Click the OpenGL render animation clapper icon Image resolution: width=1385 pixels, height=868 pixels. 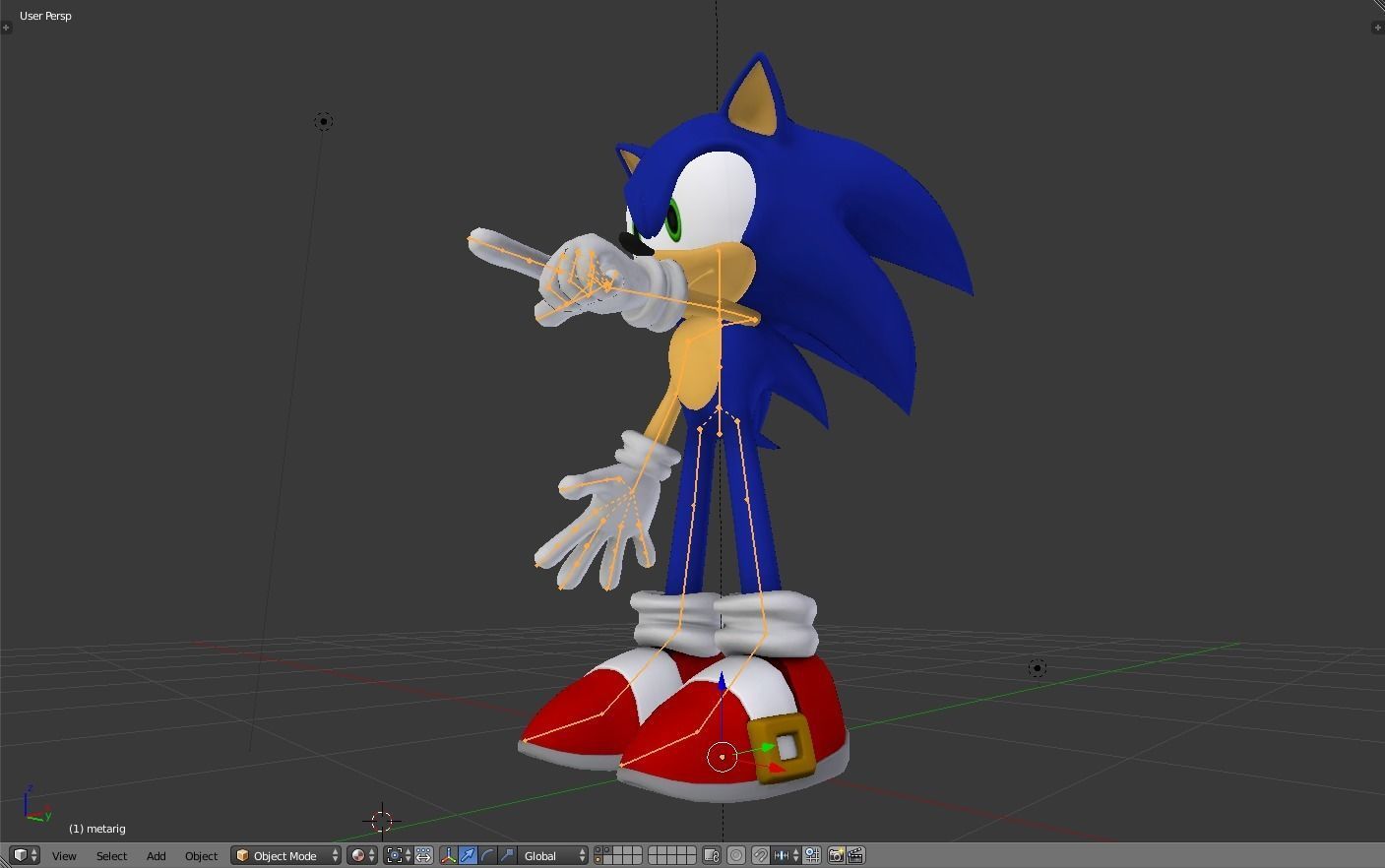point(855,855)
